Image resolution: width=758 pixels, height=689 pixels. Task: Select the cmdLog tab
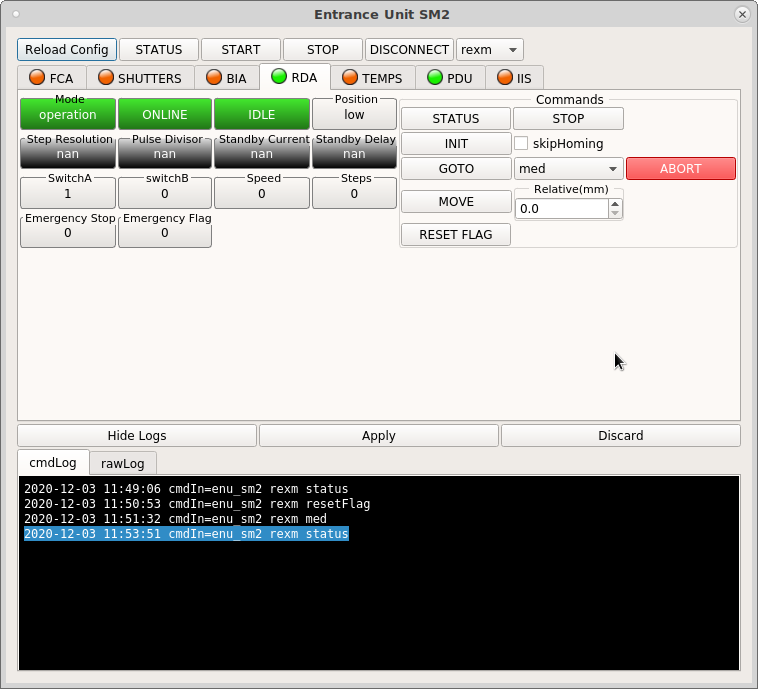52,463
